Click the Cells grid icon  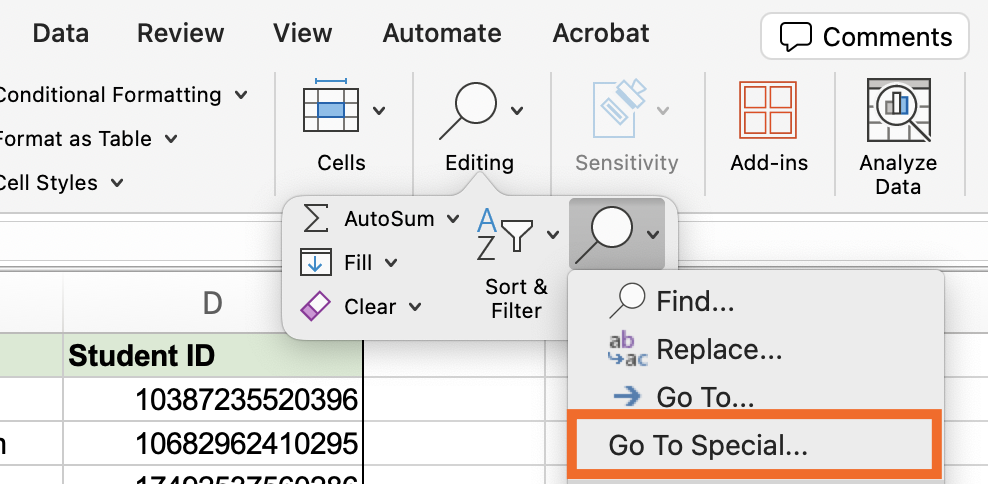[x=331, y=106]
